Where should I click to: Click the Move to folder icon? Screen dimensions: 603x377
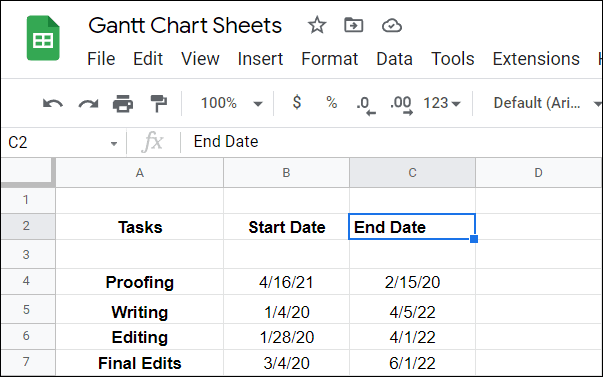pyautogui.click(x=353, y=25)
